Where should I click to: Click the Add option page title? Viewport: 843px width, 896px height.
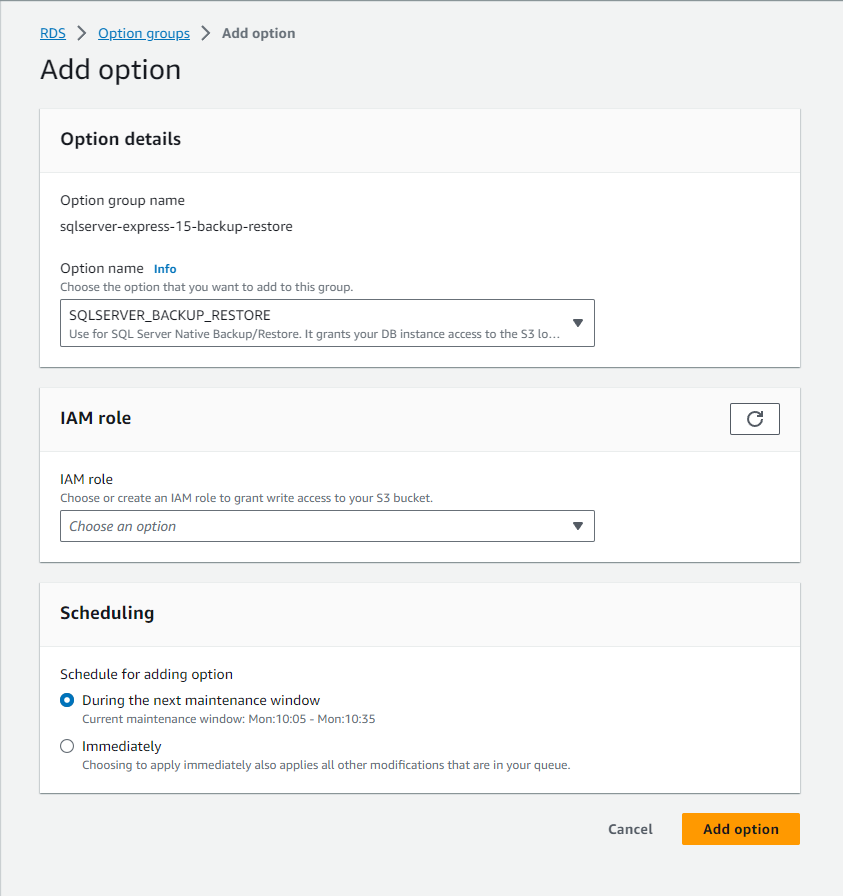110,70
